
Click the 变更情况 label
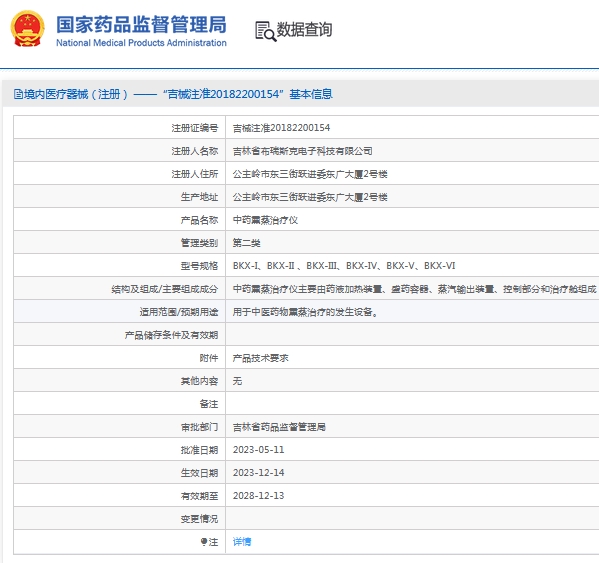(x=199, y=519)
